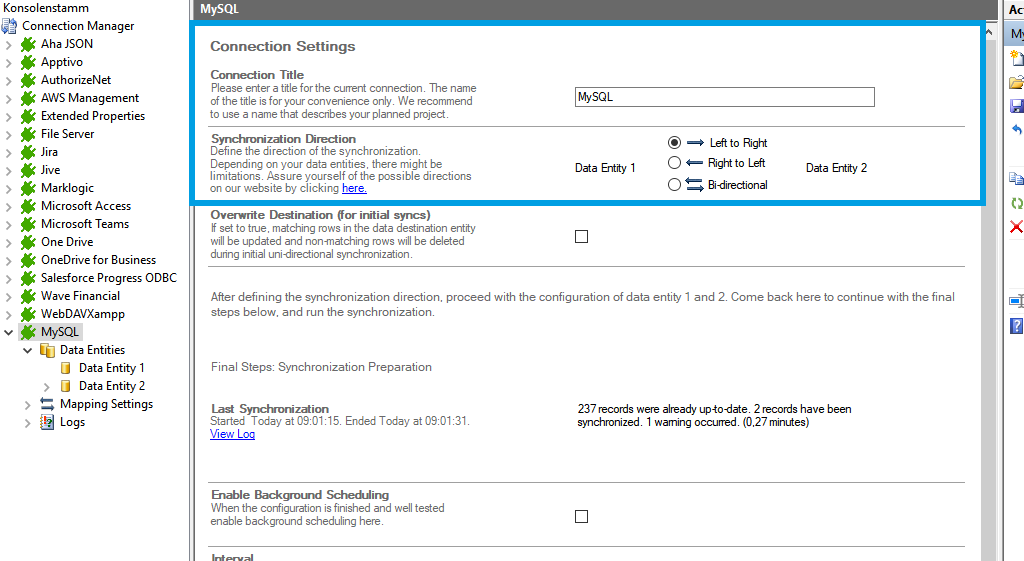
Task: Click the blue save disk icon
Action: coord(1016,106)
